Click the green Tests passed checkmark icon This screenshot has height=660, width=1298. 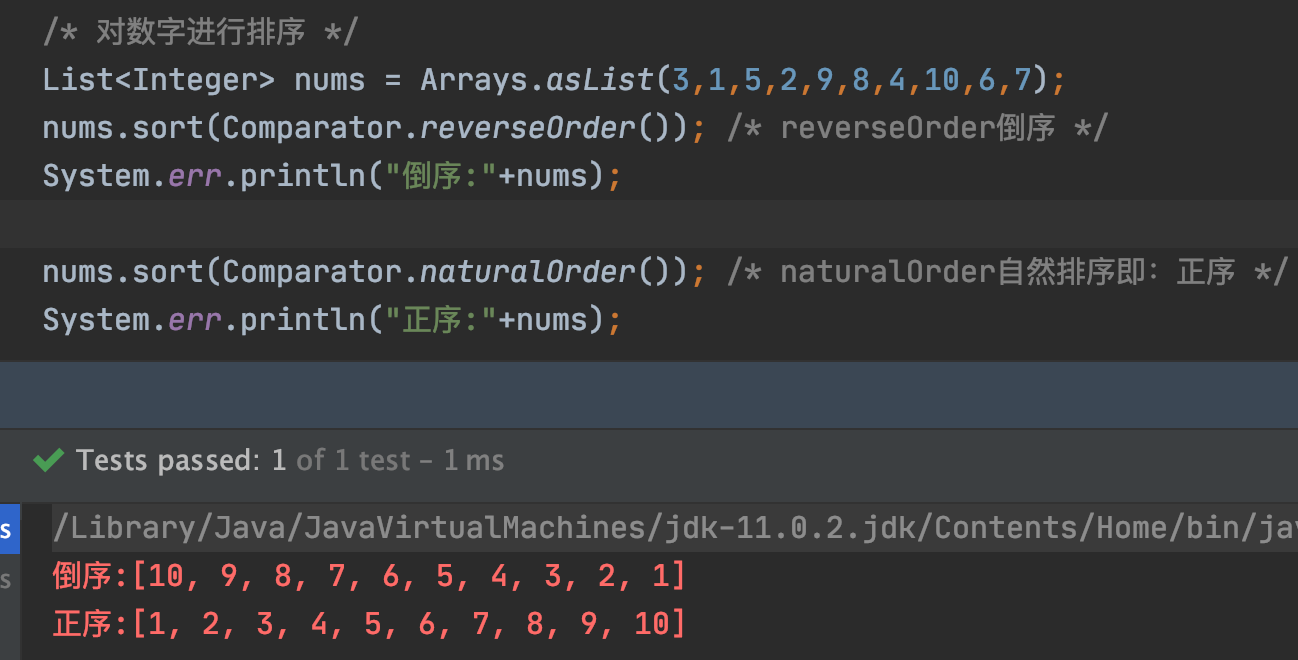pyautogui.click(x=48, y=460)
